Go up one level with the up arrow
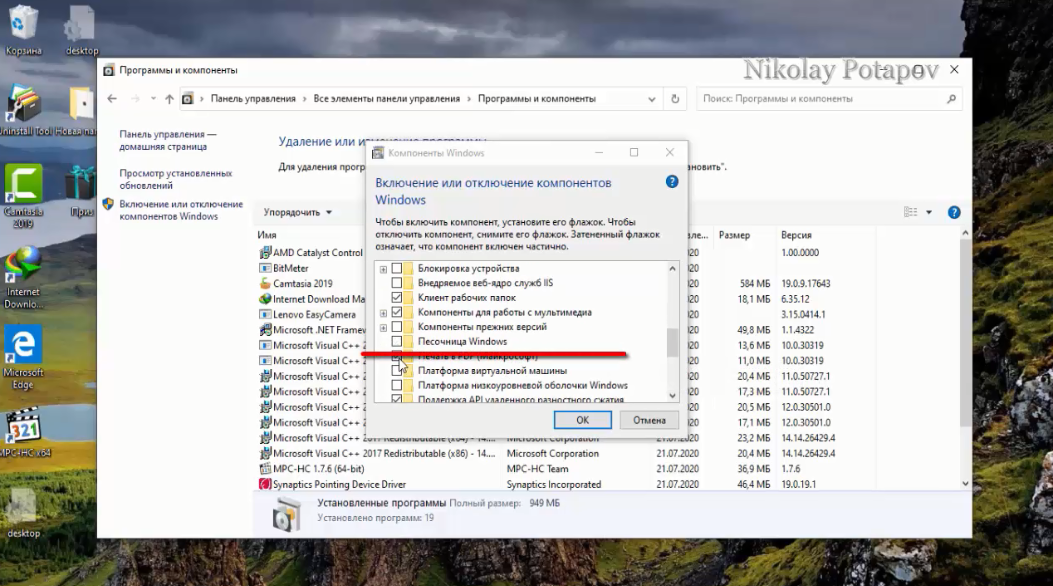 pyautogui.click(x=169, y=99)
